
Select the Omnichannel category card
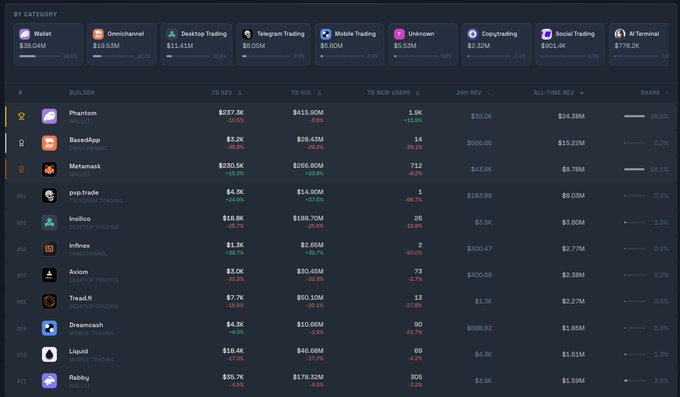click(122, 44)
